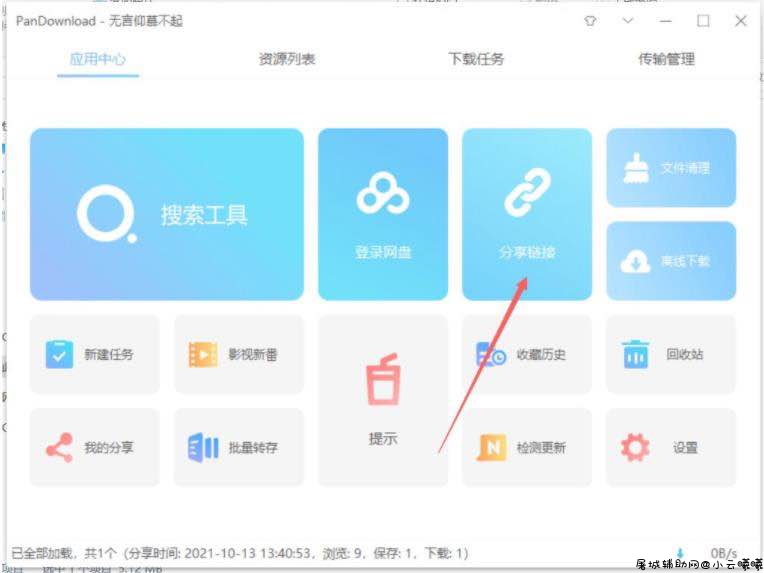Switch to the 下载任务 tab

[476, 59]
